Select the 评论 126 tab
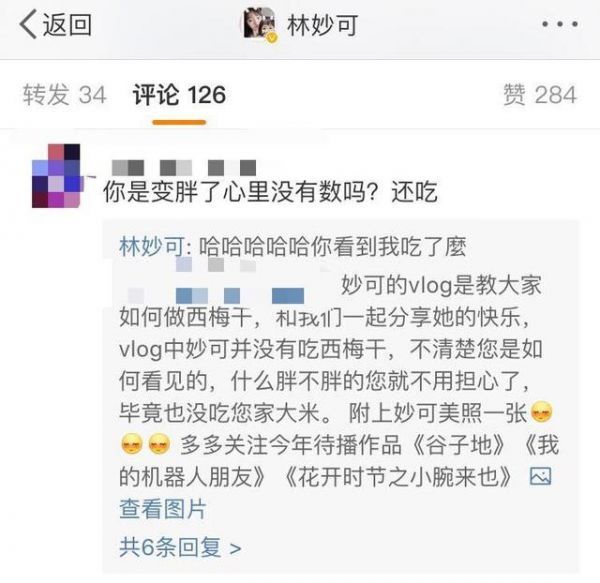This screenshot has height=583, width=600. point(179,95)
